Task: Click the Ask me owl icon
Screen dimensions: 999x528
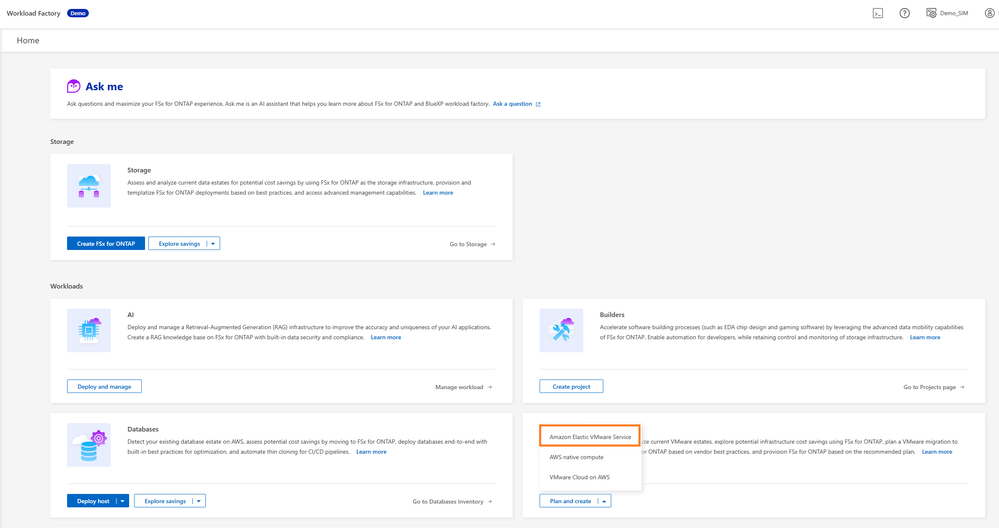Action: click(73, 86)
